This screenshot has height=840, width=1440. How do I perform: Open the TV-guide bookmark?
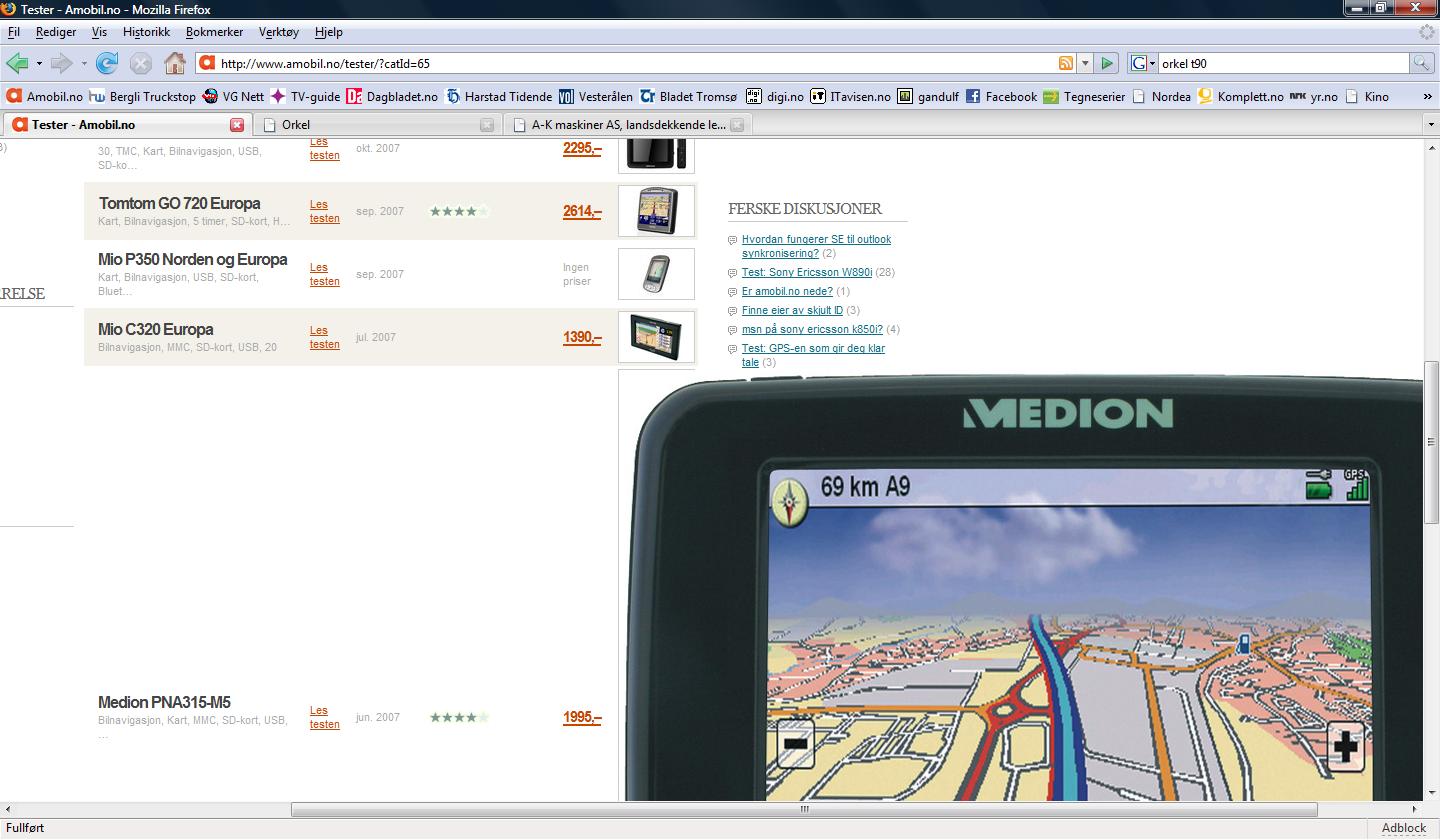click(x=305, y=96)
